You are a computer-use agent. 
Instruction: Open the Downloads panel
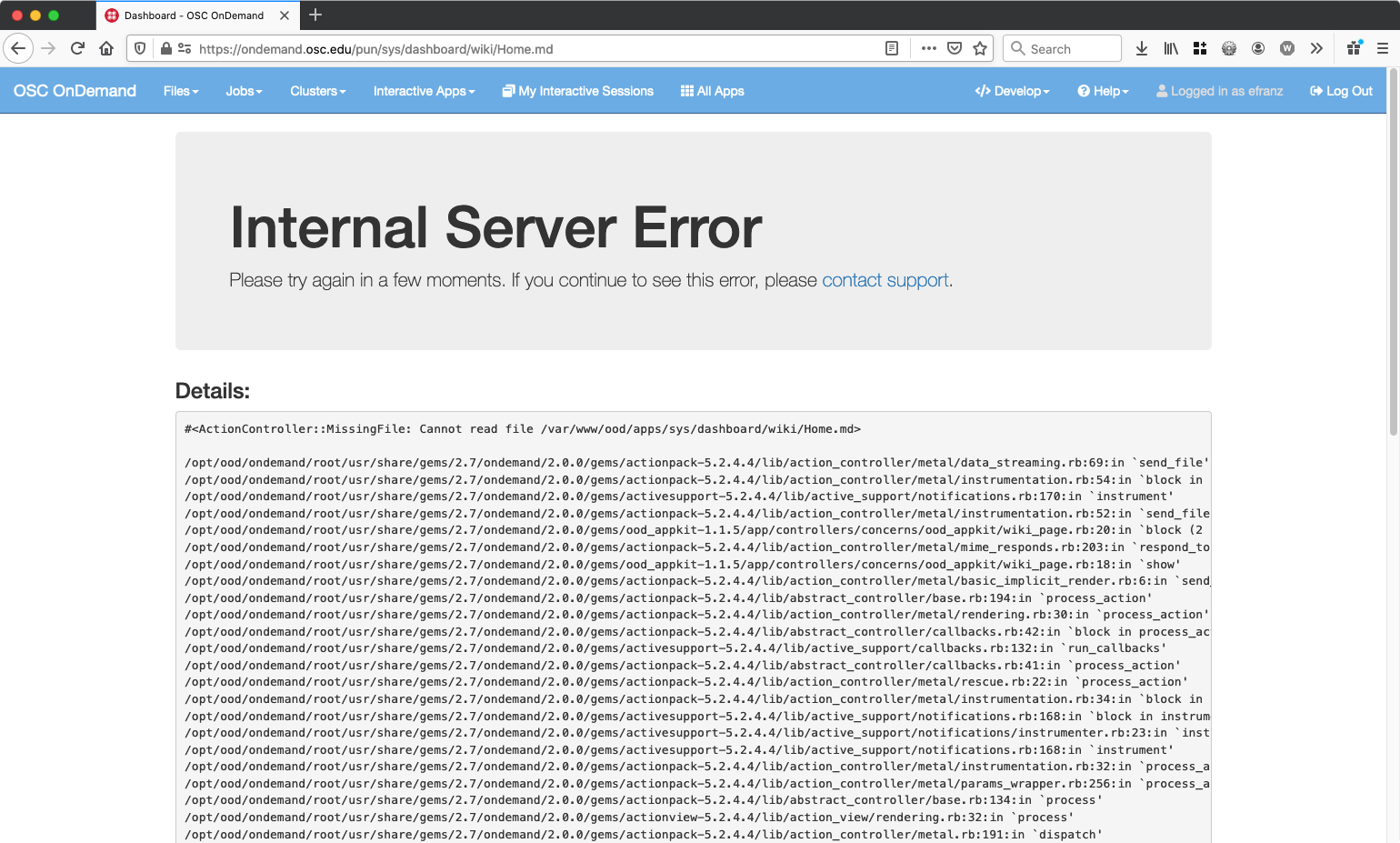(x=1142, y=48)
